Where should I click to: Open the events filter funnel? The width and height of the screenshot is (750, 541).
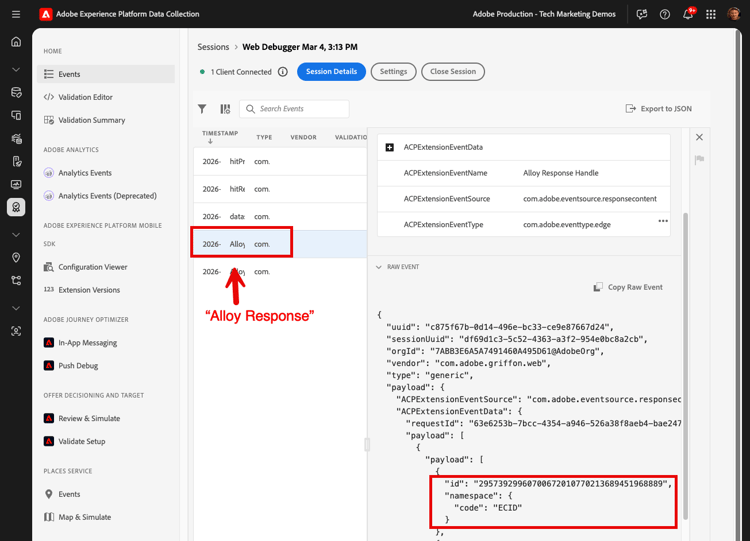click(x=202, y=109)
